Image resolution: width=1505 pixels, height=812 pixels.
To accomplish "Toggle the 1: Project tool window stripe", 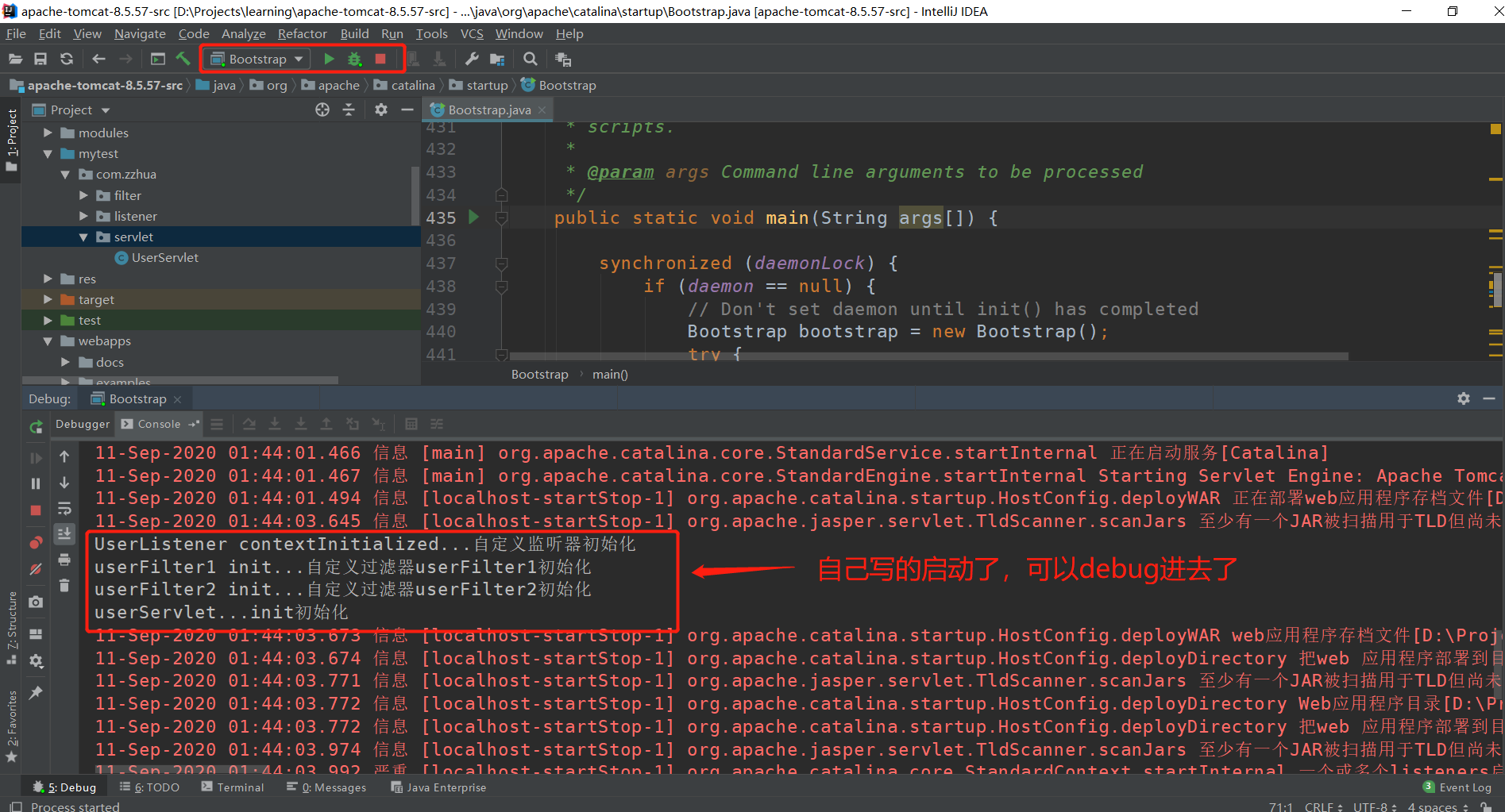I will click(11, 140).
